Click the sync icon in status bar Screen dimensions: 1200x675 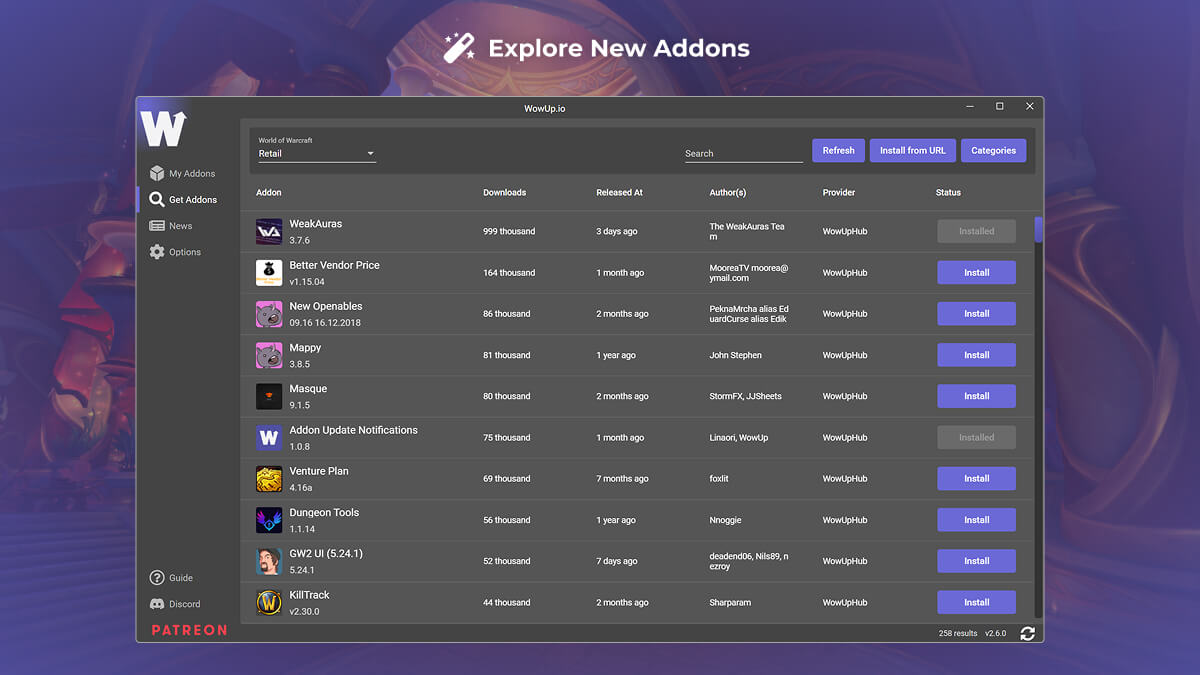(1027, 633)
